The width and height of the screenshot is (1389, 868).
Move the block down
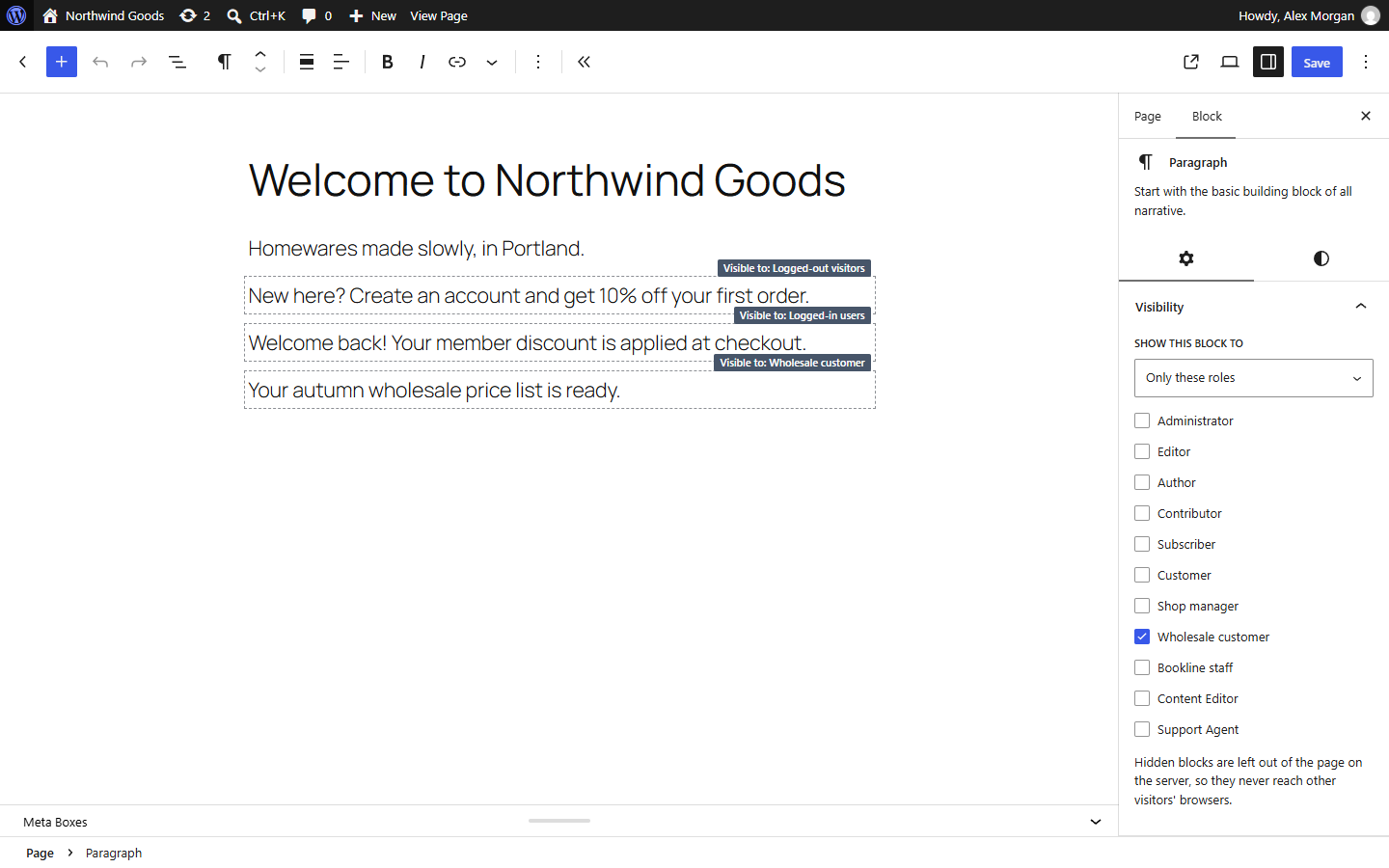260,69
